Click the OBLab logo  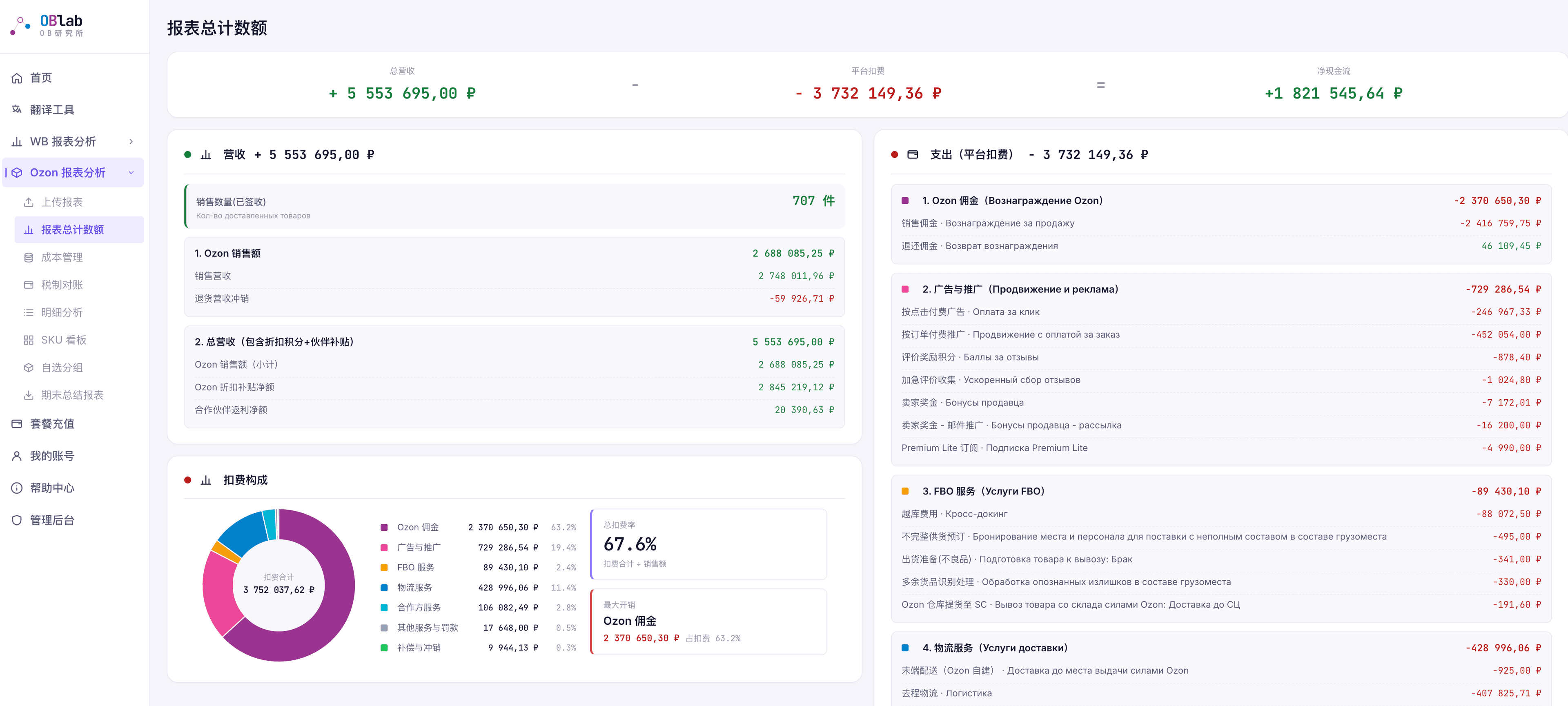(47, 26)
